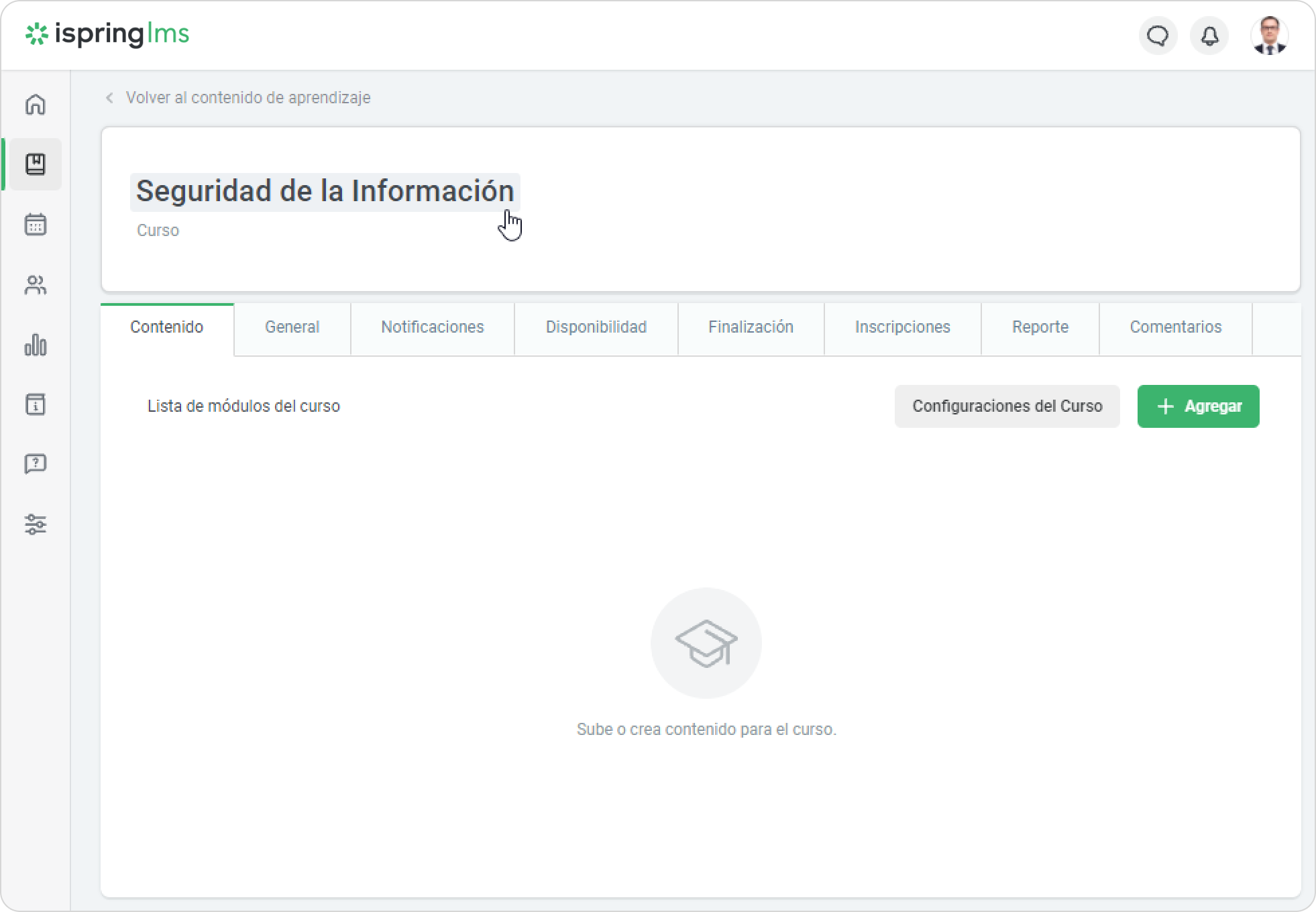Open the Users sidebar icon

pyautogui.click(x=36, y=286)
